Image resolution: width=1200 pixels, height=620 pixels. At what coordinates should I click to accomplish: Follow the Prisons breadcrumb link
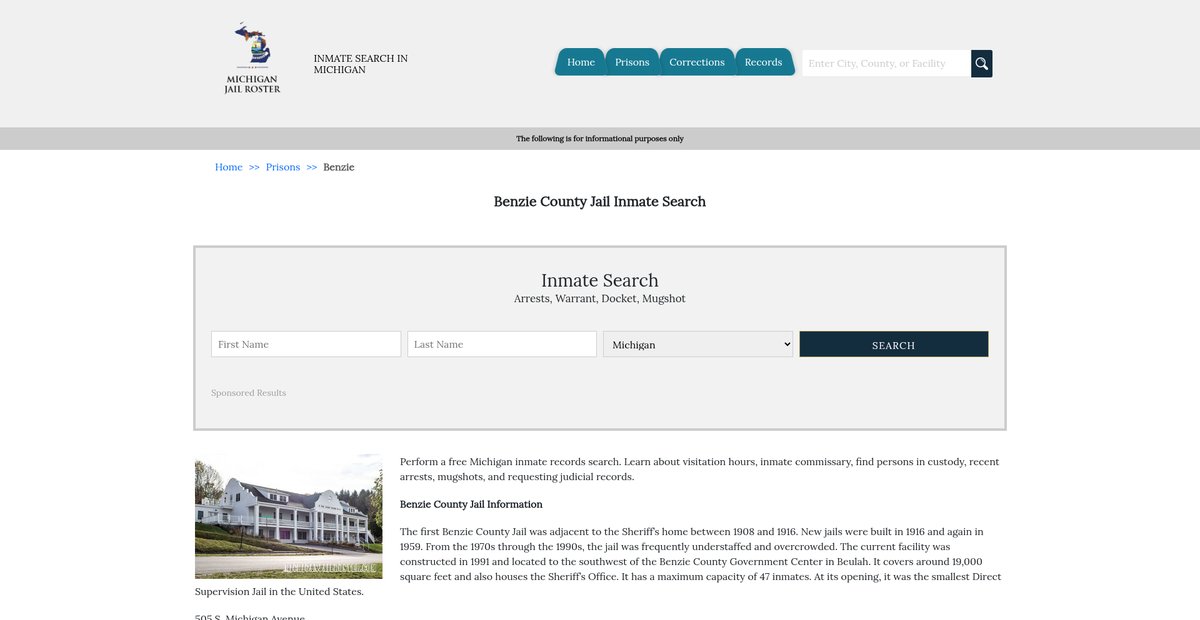pos(283,167)
